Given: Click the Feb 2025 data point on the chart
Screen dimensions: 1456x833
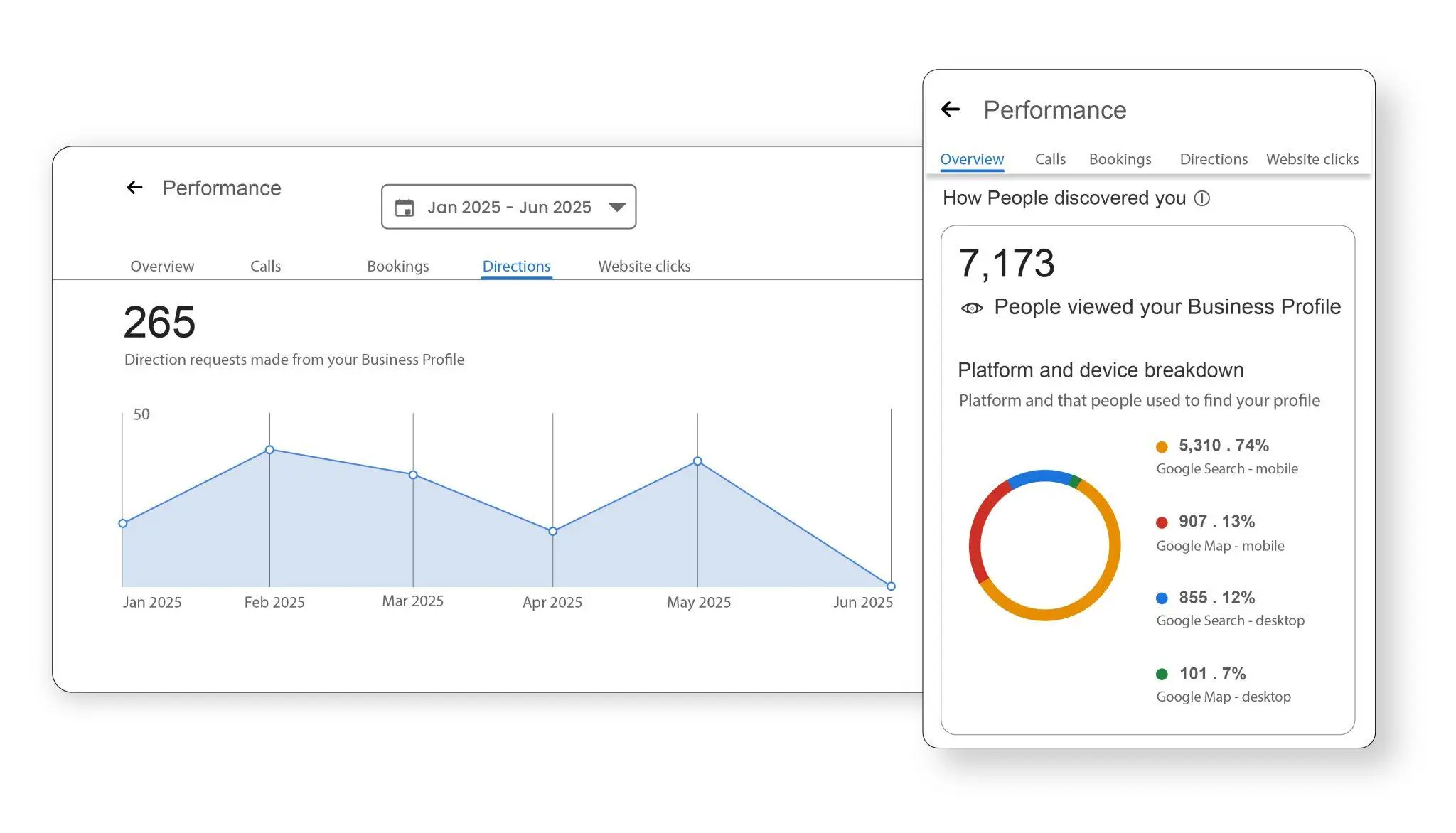Looking at the screenshot, I should point(269,450).
